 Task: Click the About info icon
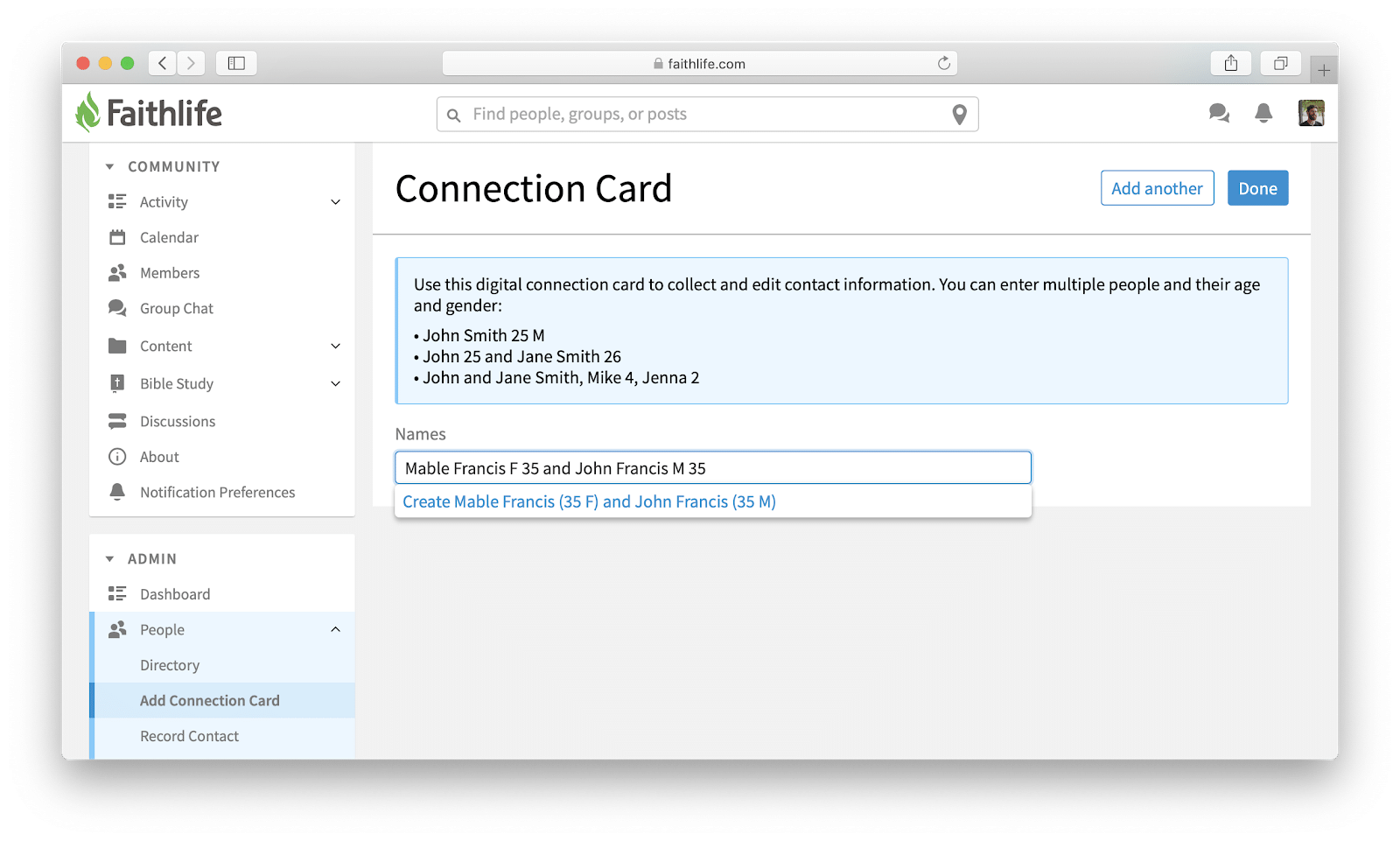click(x=117, y=457)
